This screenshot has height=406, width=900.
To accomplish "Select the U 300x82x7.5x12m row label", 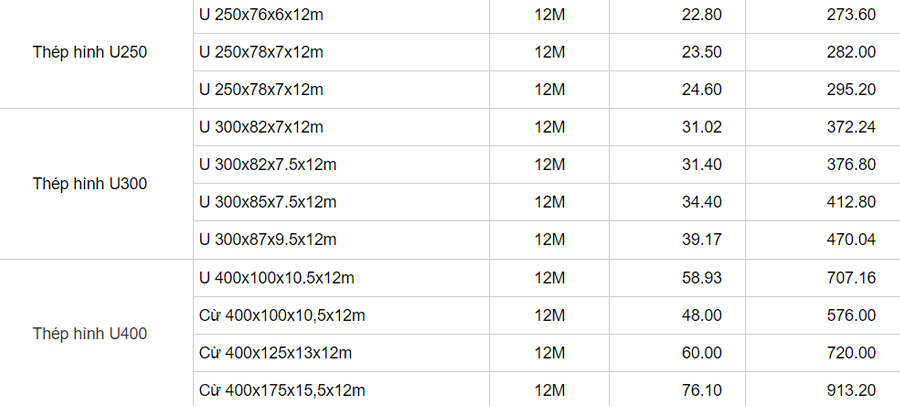I will pos(268,165).
